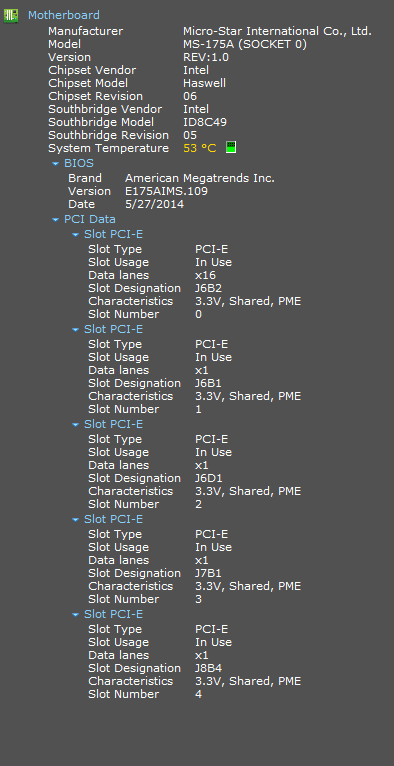
Task: Collapse the first Slot PCI-E x16 entry
Action: point(75,234)
